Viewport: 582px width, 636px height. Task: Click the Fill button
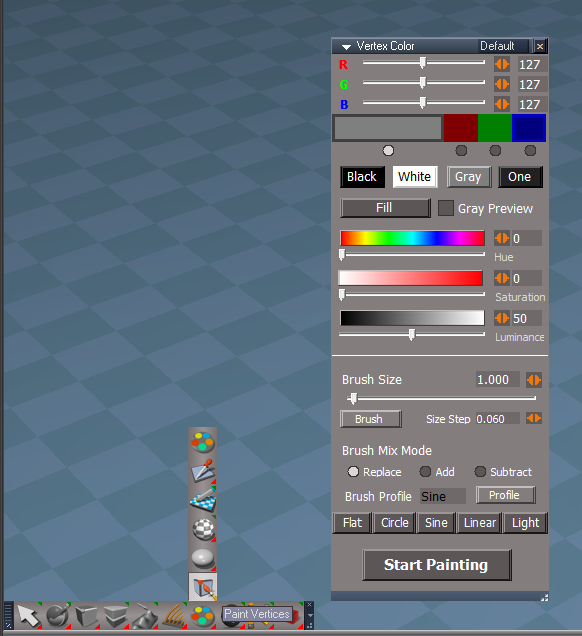tap(384, 208)
